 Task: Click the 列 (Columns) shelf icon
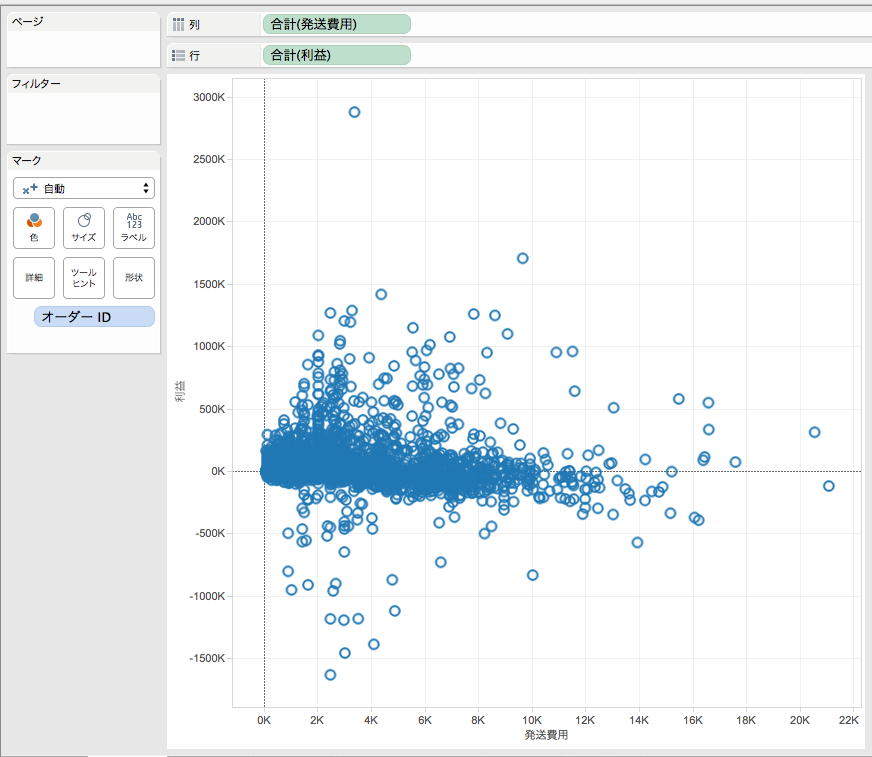[178, 24]
